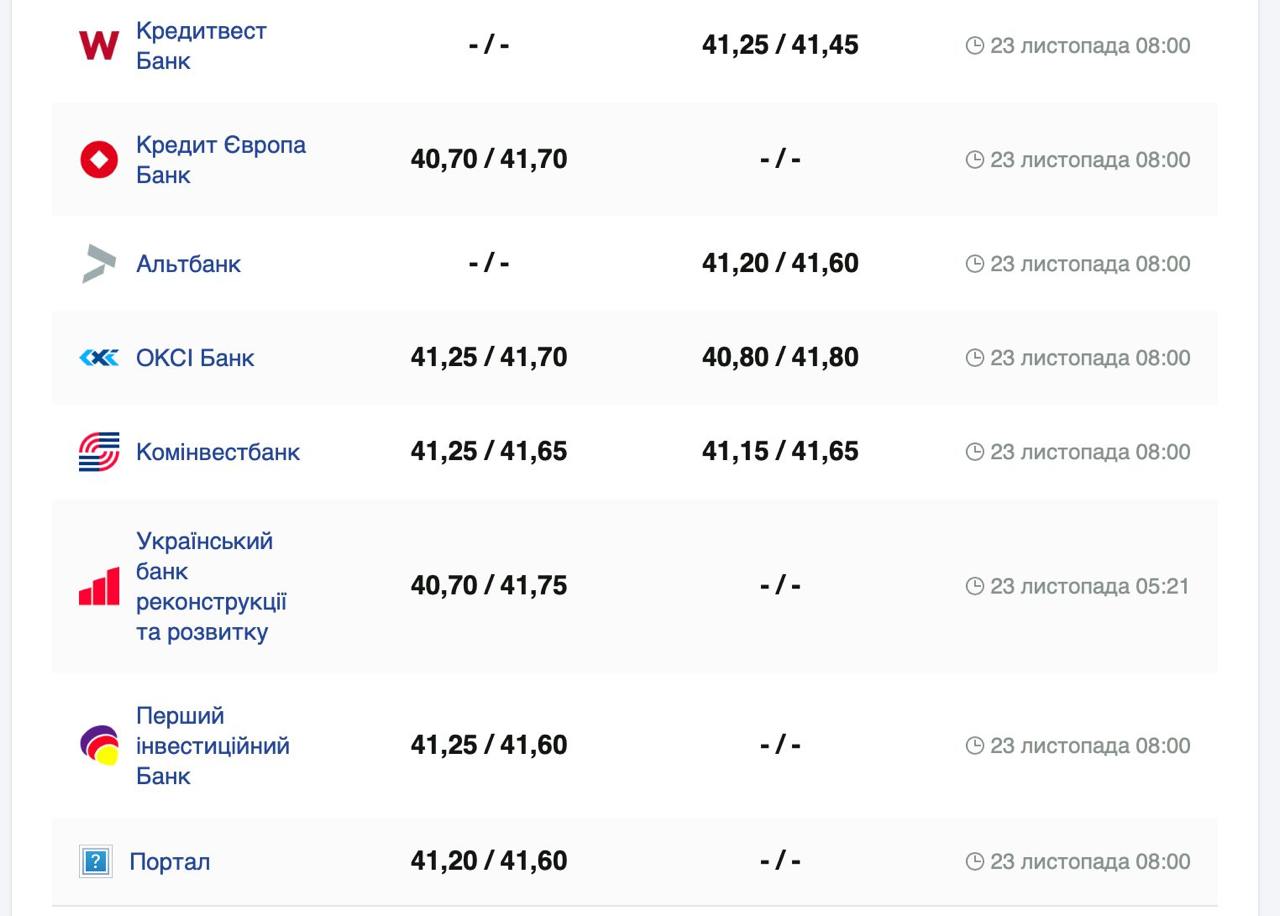
Task: Go to the Комінвестбанк link
Action: click(217, 452)
